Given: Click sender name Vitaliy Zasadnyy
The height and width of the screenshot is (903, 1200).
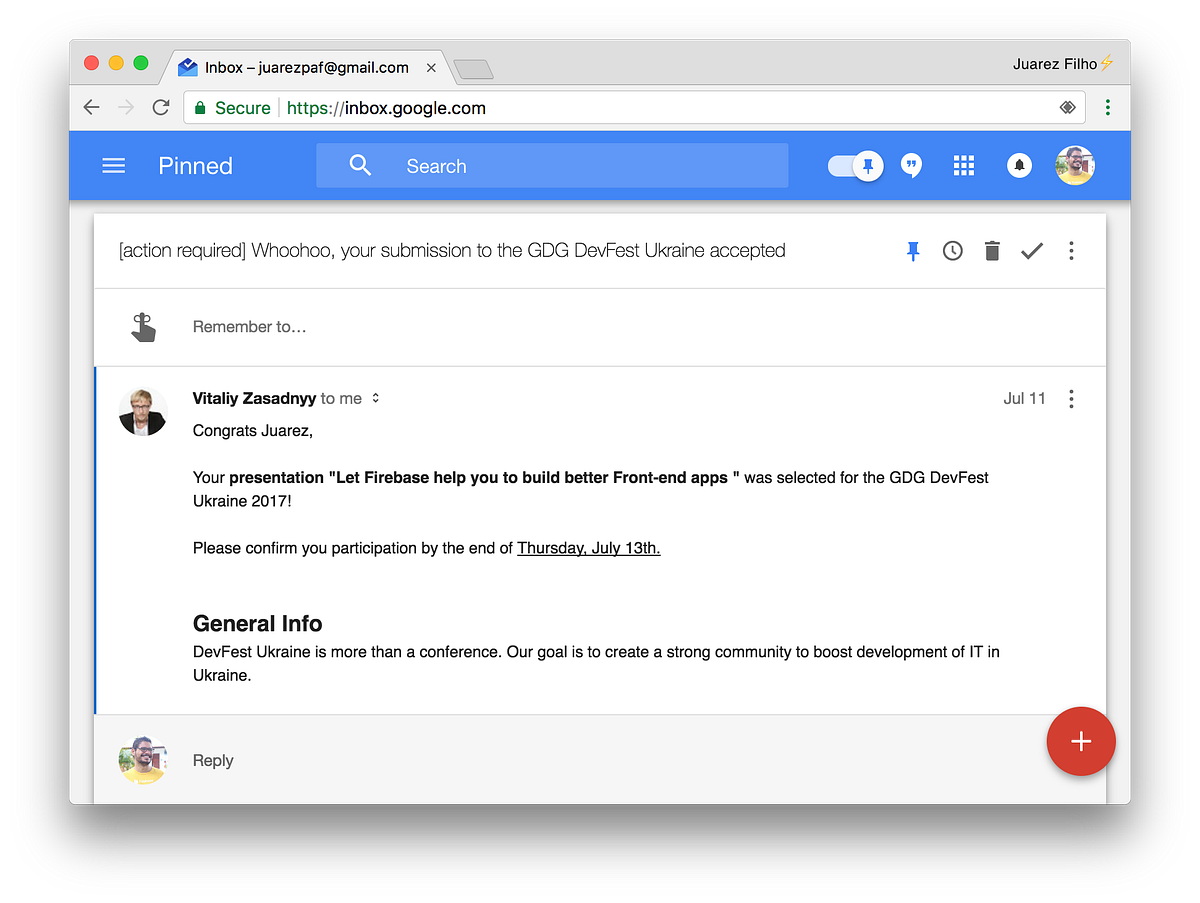Looking at the screenshot, I should tap(255, 398).
